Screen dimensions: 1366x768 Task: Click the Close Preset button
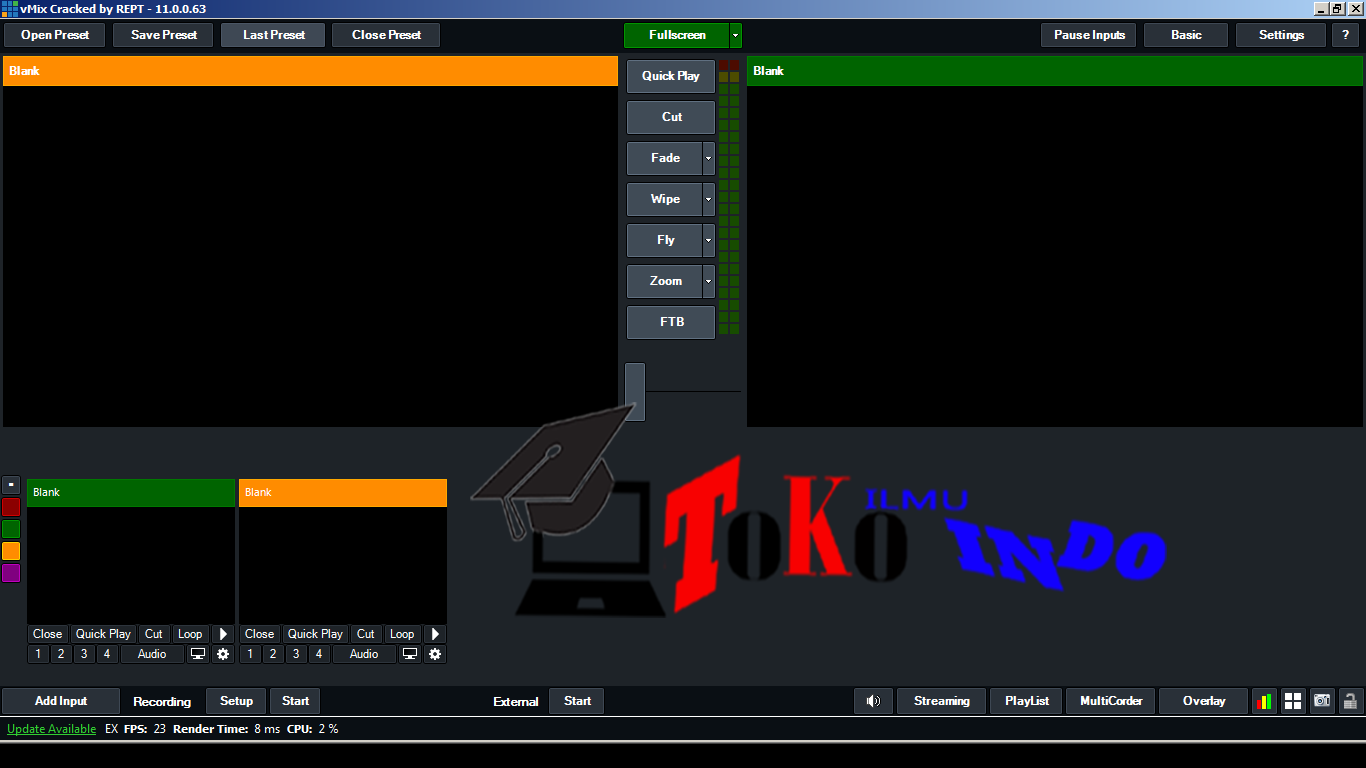point(386,35)
